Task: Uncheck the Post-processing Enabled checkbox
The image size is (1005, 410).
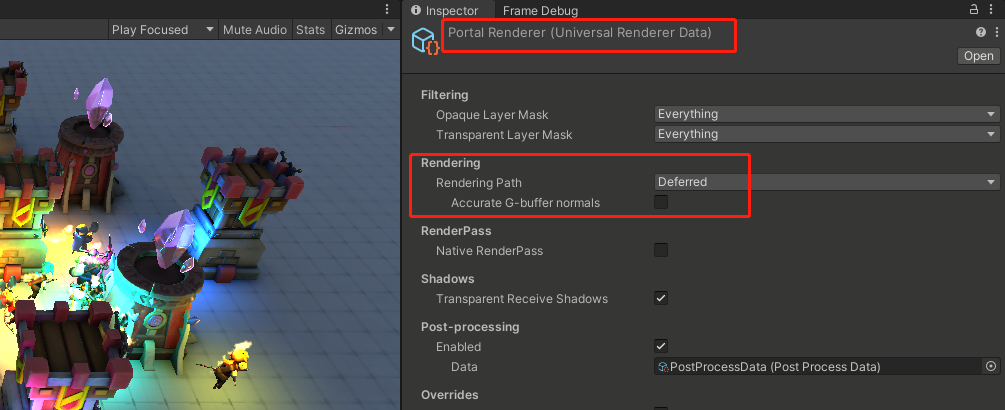Action: (661, 346)
